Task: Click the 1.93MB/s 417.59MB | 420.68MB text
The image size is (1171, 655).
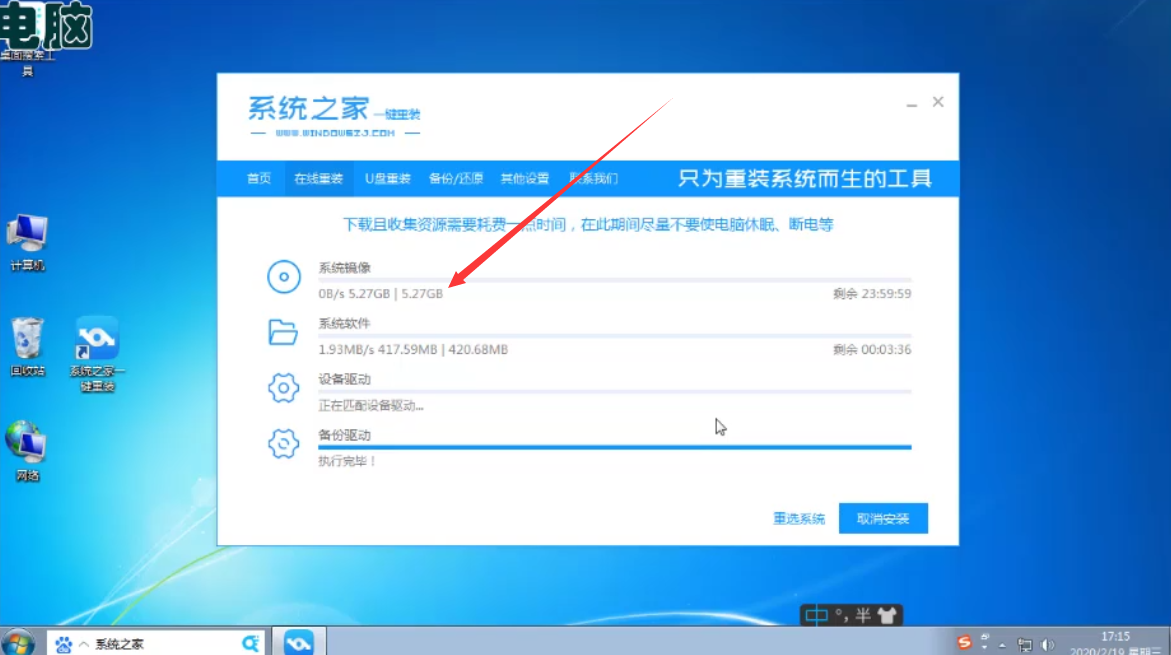Action: pos(413,350)
